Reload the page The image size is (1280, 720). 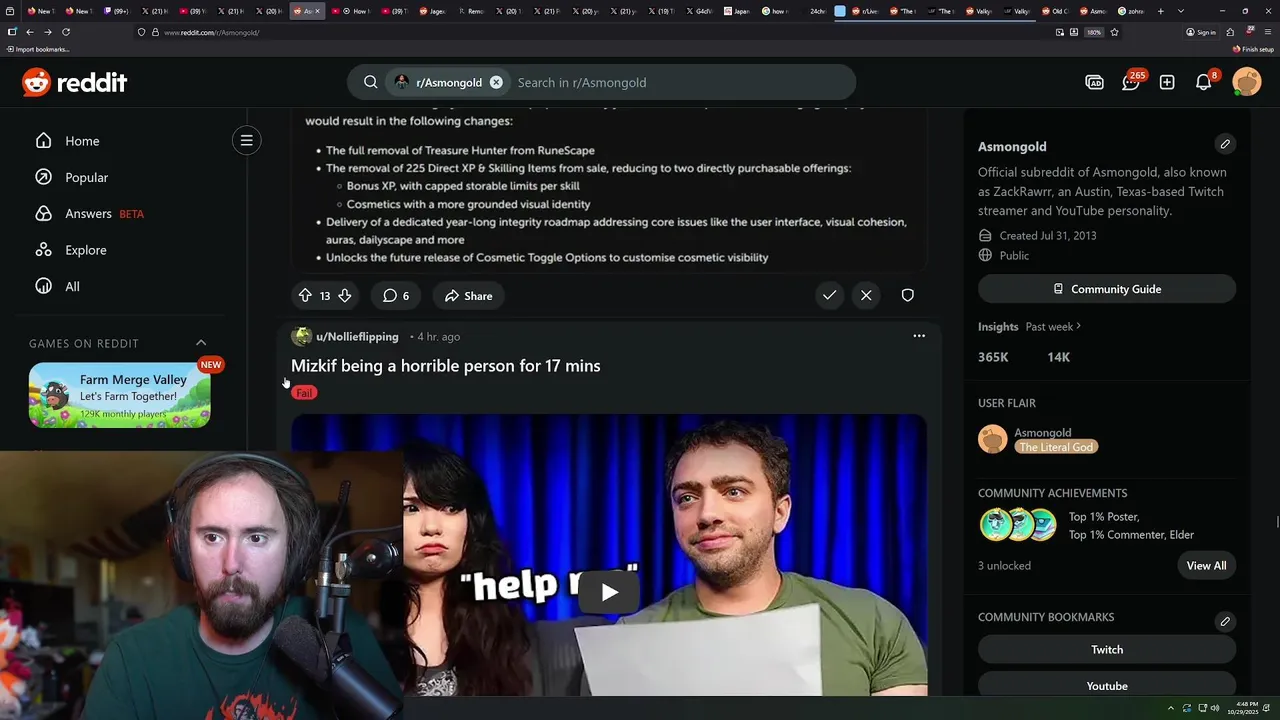pos(66,32)
